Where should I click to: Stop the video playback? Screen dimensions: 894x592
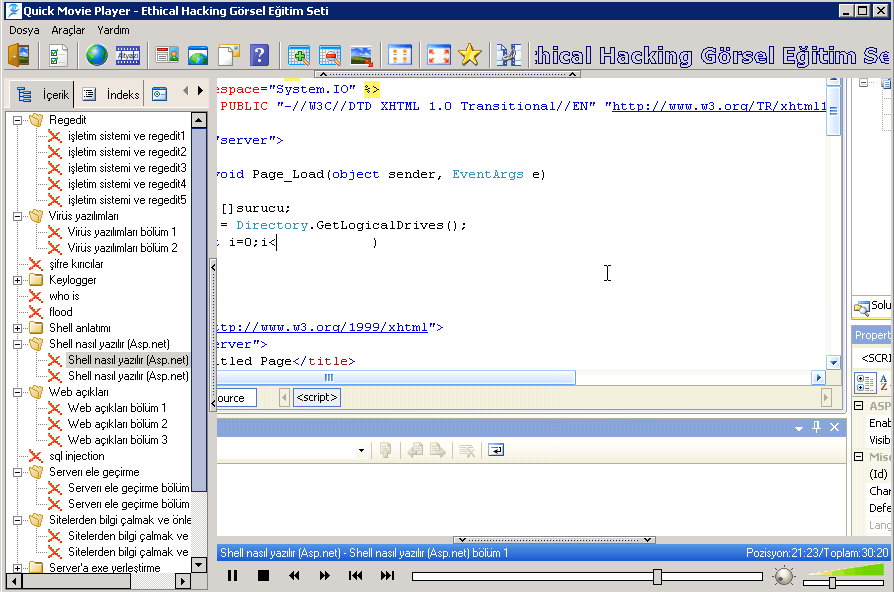tap(264, 576)
